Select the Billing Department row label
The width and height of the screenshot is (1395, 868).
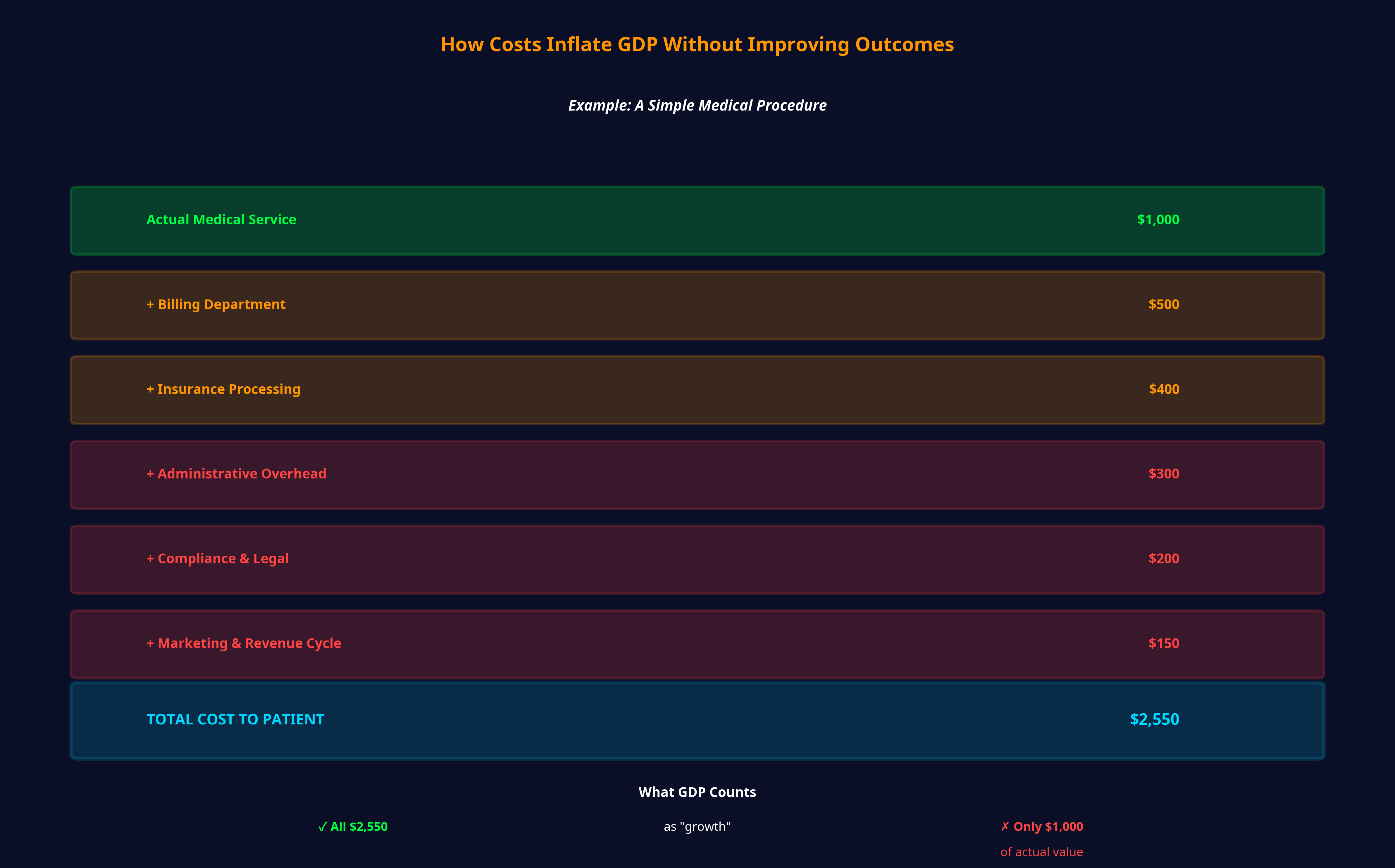[216, 305]
